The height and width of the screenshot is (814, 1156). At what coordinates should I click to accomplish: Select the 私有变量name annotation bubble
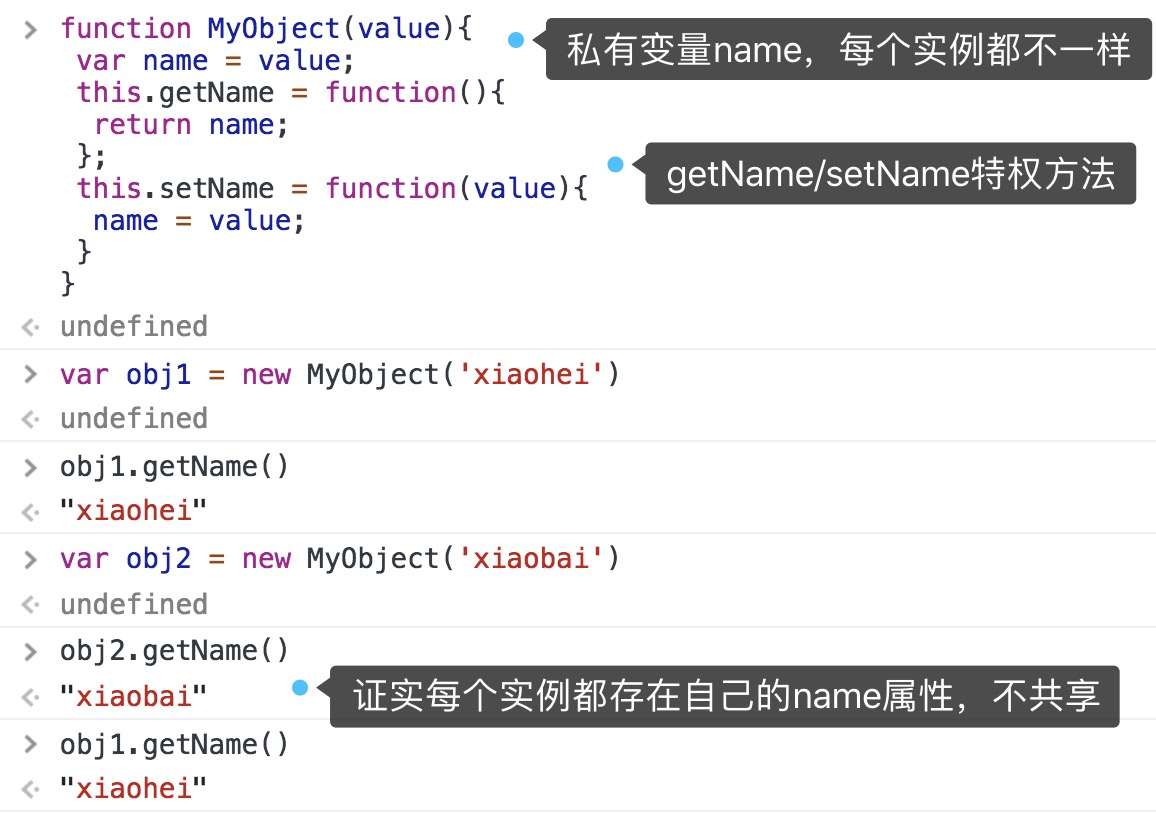coord(849,49)
